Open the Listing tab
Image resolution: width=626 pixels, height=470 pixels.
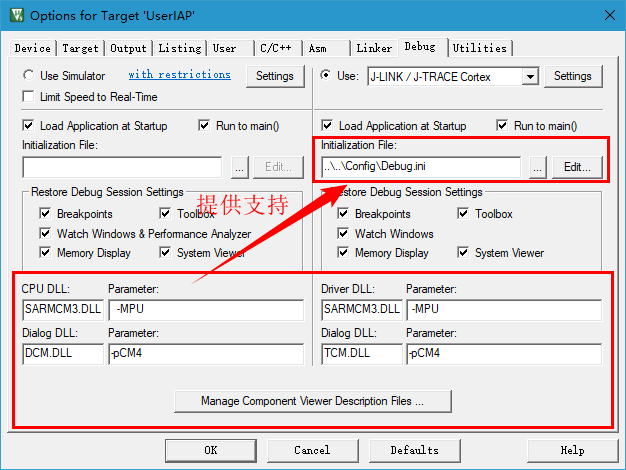(180, 48)
